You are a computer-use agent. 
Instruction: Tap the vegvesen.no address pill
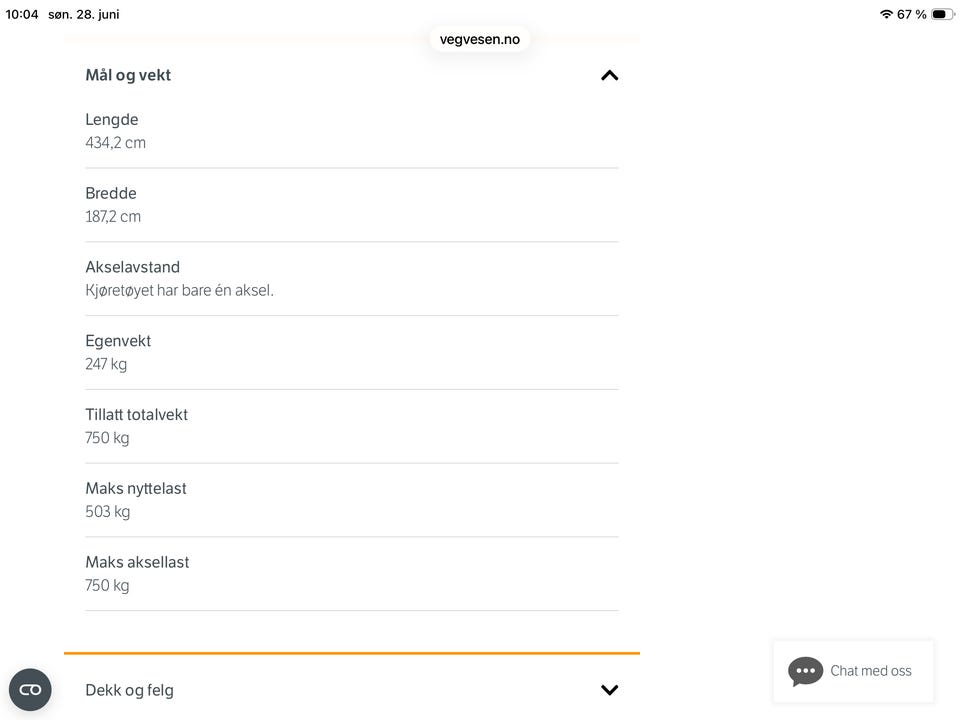coord(479,39)
